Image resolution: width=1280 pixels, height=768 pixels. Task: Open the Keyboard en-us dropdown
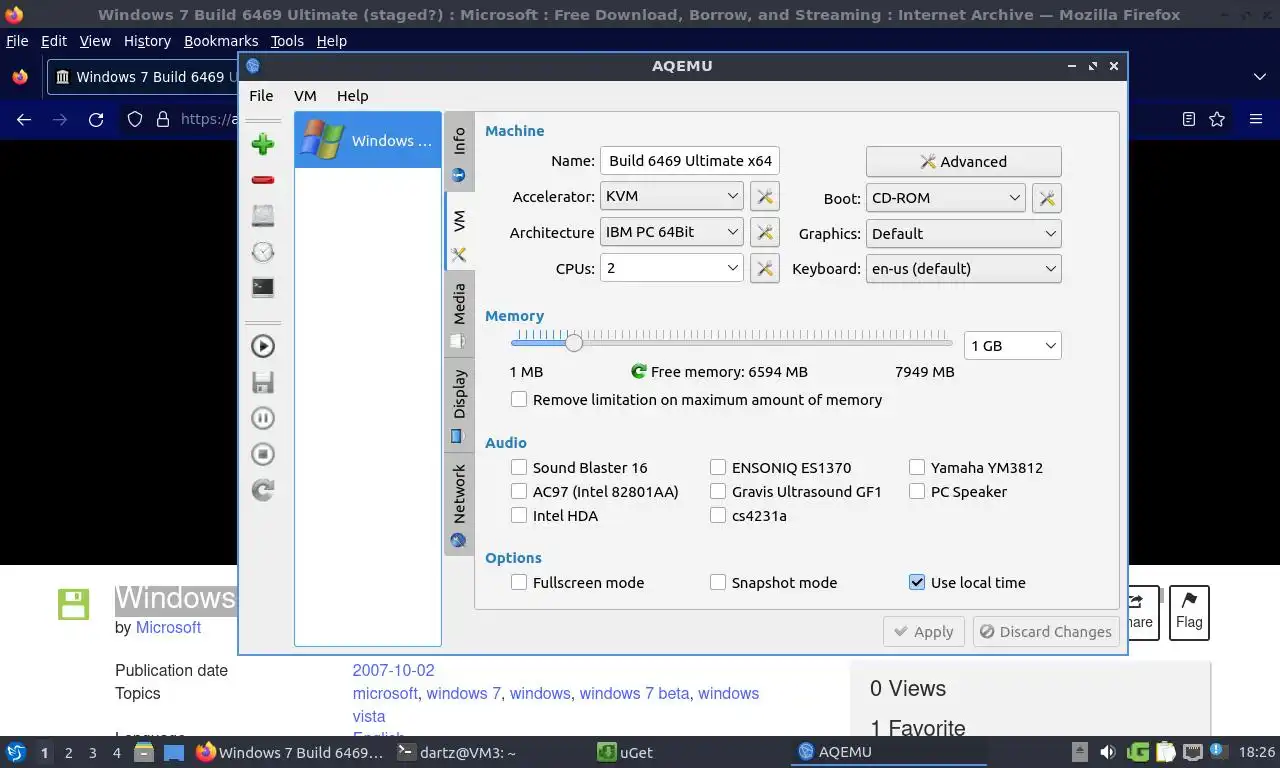click(x=964, y=268)
